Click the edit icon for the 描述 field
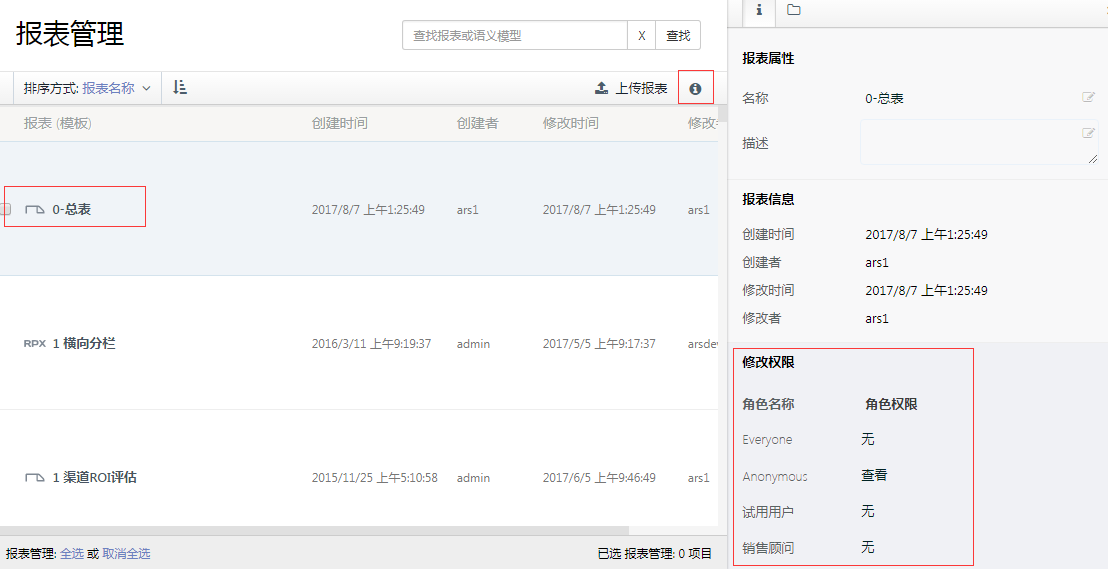The height and width of the screenshot is (569, 1108). click(1088, 133)
